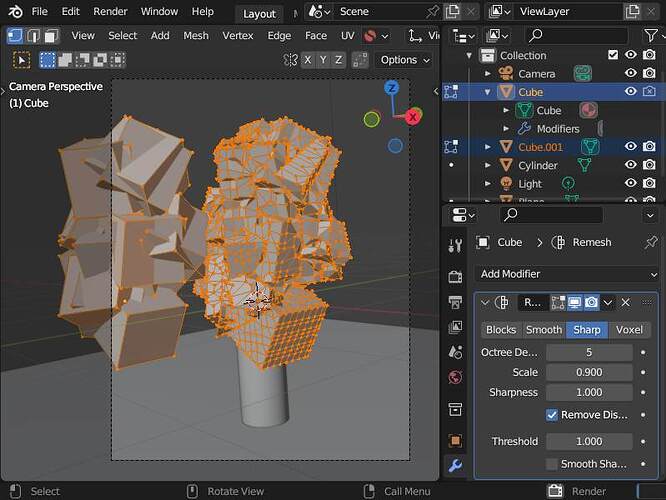Image resolution: width=666 pixels, height=500 pixels.
Task: Collapse the Cube tree item
Action: [x=488, y=92]
